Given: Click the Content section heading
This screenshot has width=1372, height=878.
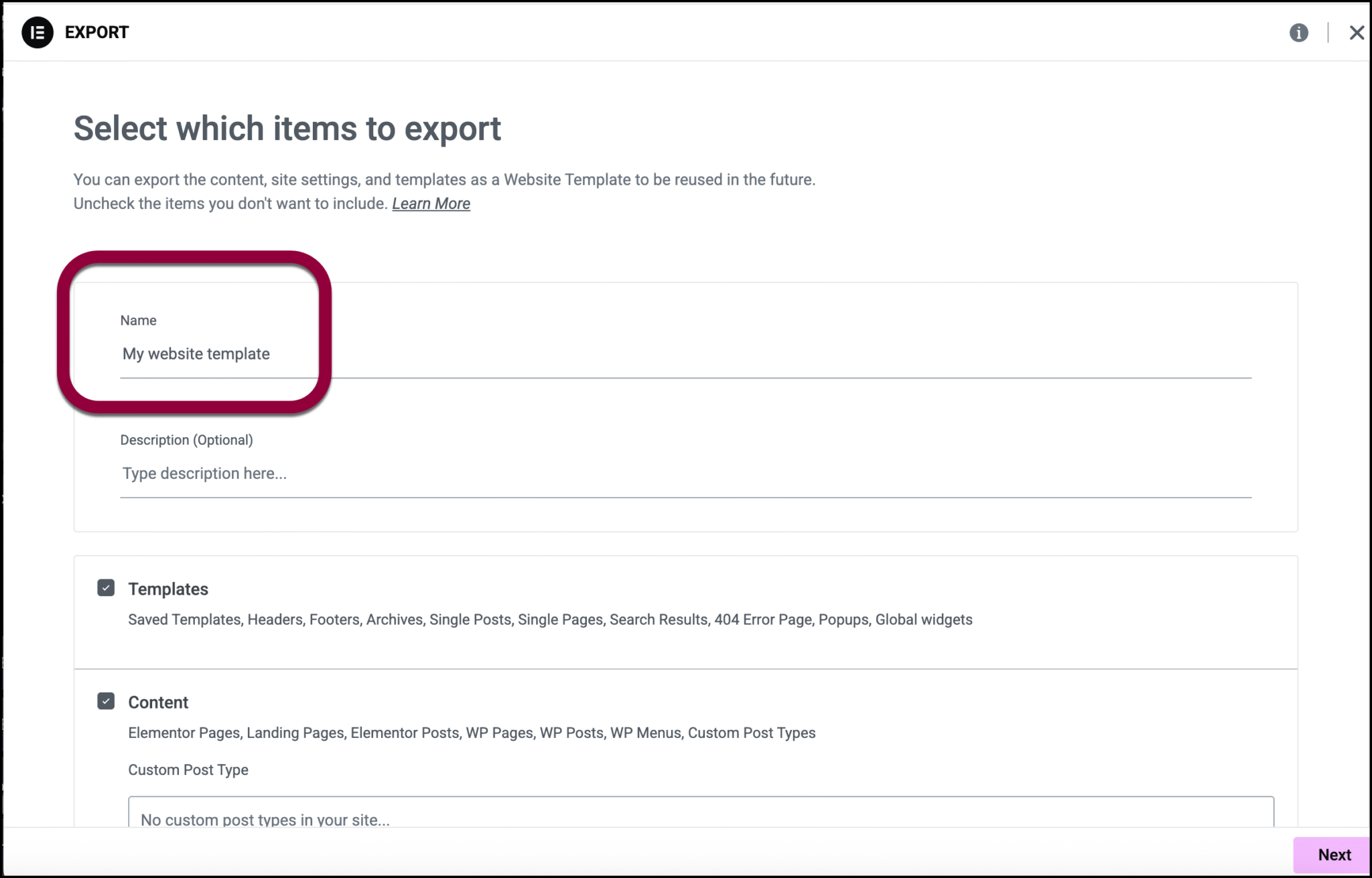Looking at the screenshot, I should 158,702.
